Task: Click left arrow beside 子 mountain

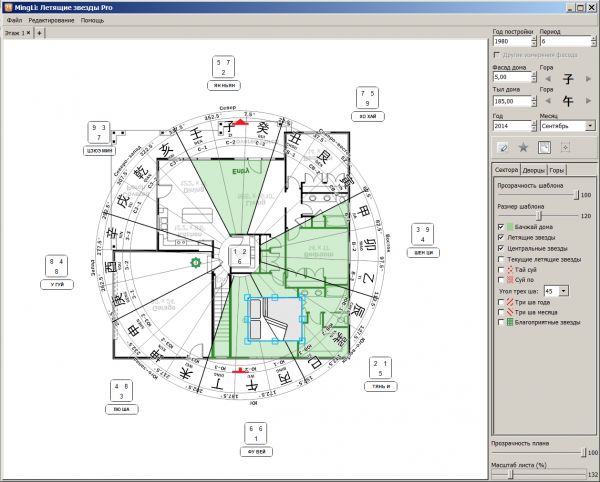Action: [x=546, y=77]
